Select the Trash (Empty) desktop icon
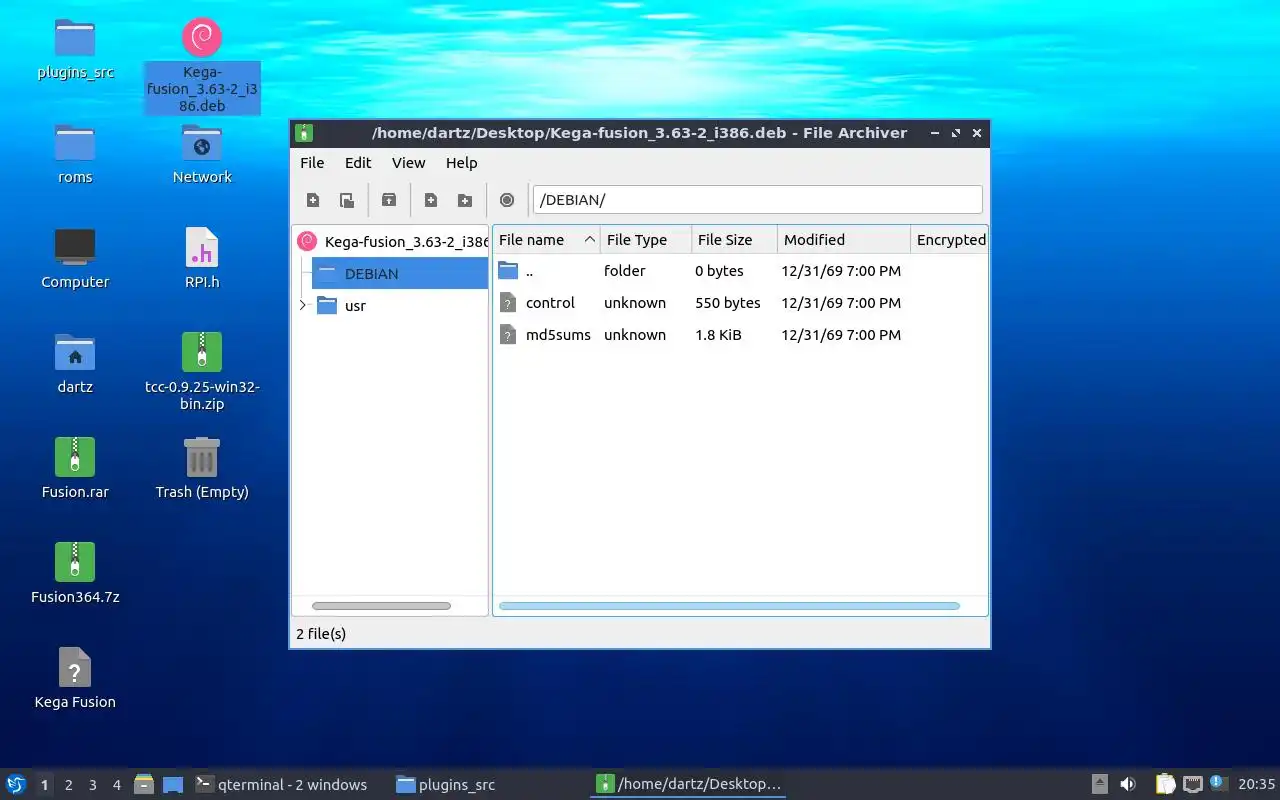 point(202,470)
